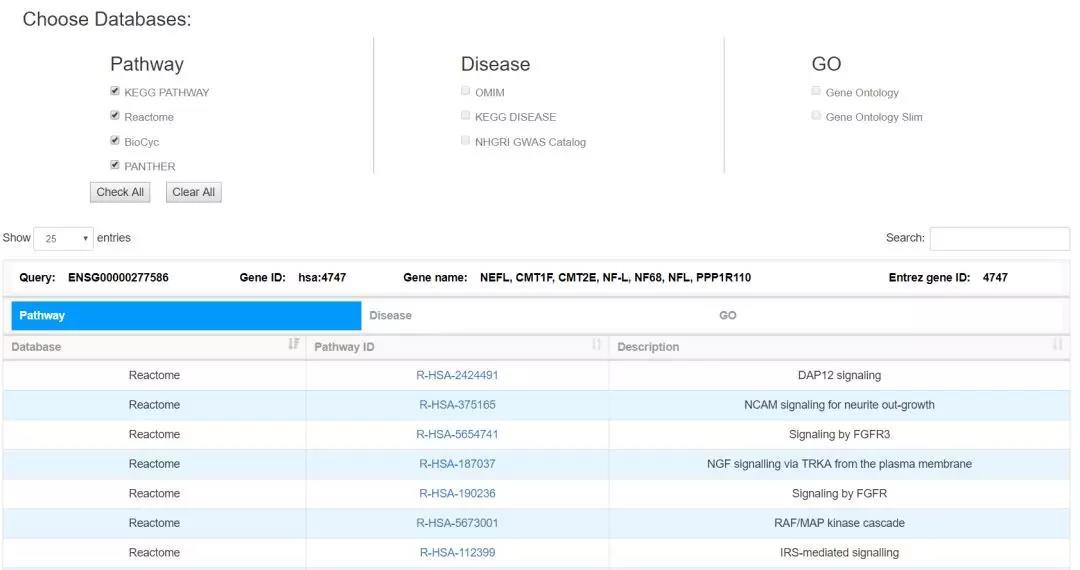Check the NHGRI GWAS Catalog box
1080x570 pixels.
coord(466,140)
